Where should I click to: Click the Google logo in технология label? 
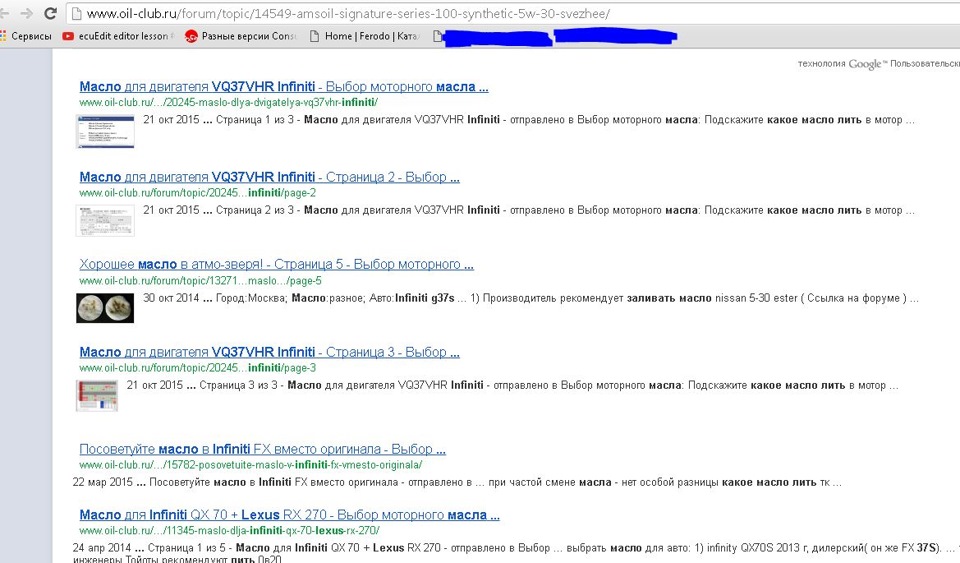[867, 64]
